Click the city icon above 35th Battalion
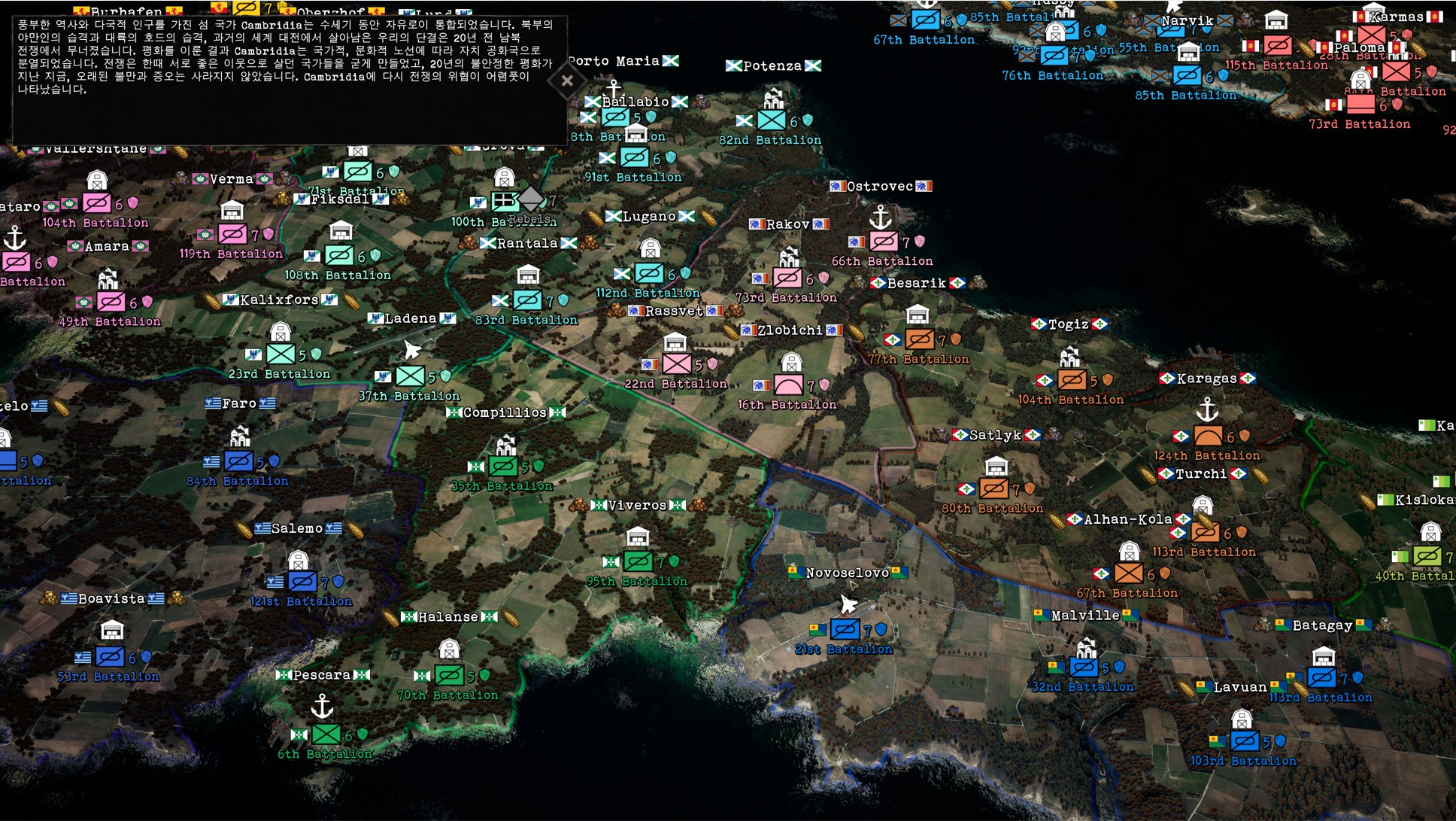1456x821 pixels. [505, 444]
